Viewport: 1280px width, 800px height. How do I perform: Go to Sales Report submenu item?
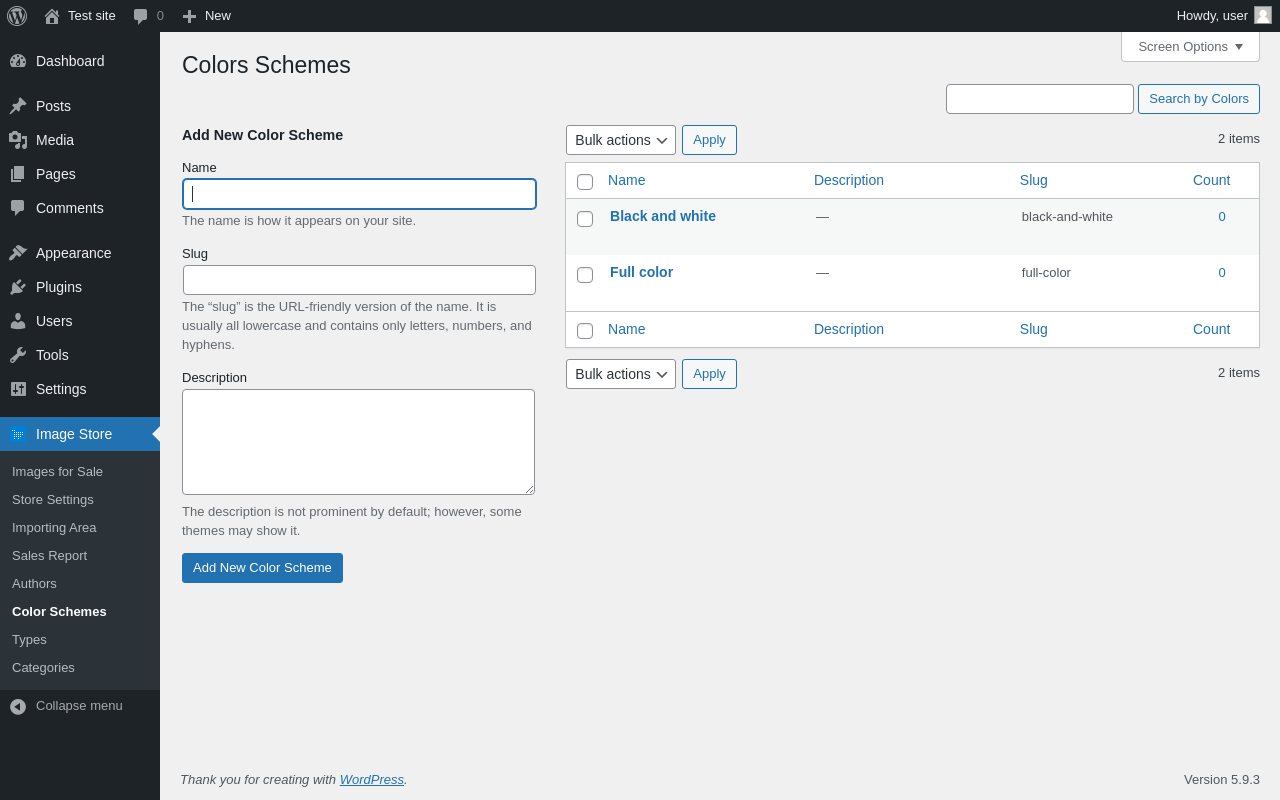coord(49,555)
